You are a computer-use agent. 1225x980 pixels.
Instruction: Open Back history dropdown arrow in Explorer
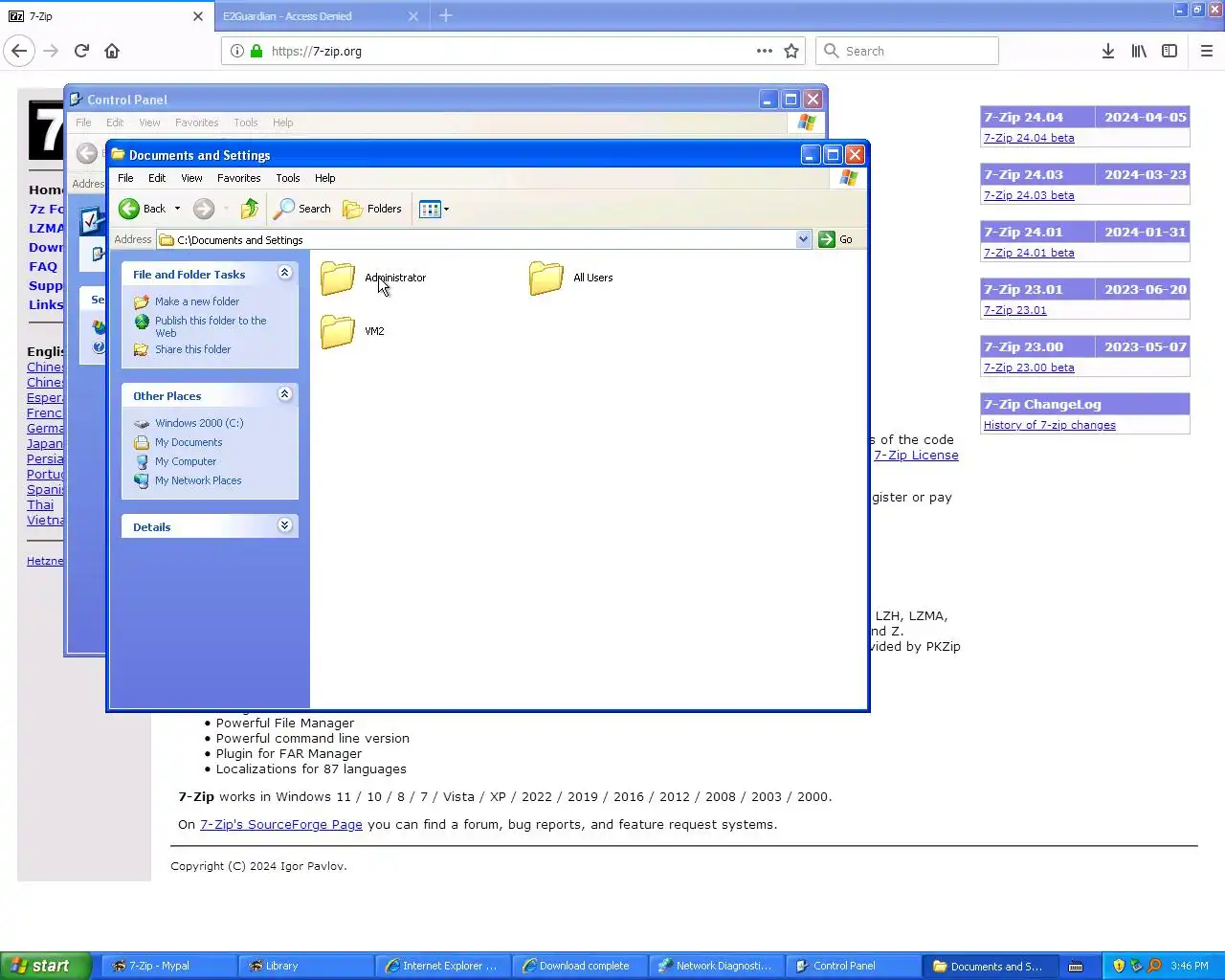[x=177, y=209]
